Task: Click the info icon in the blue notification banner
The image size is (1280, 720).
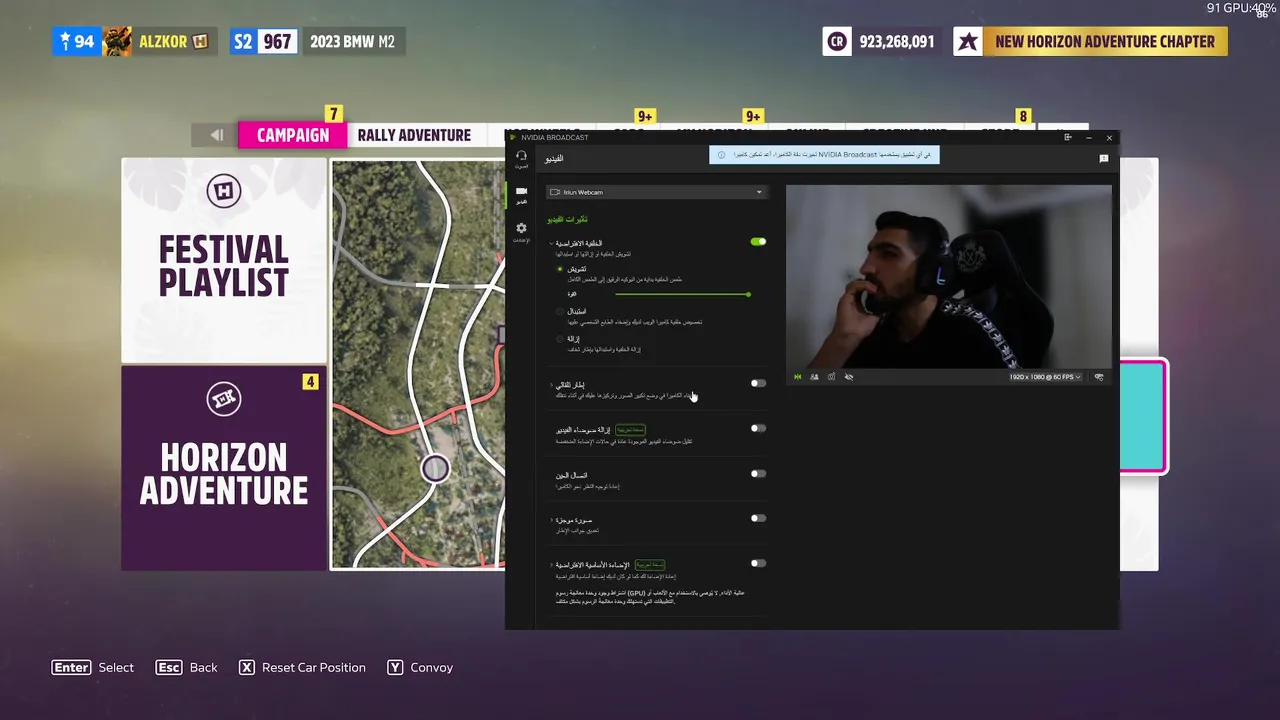Action: [722, 155]
